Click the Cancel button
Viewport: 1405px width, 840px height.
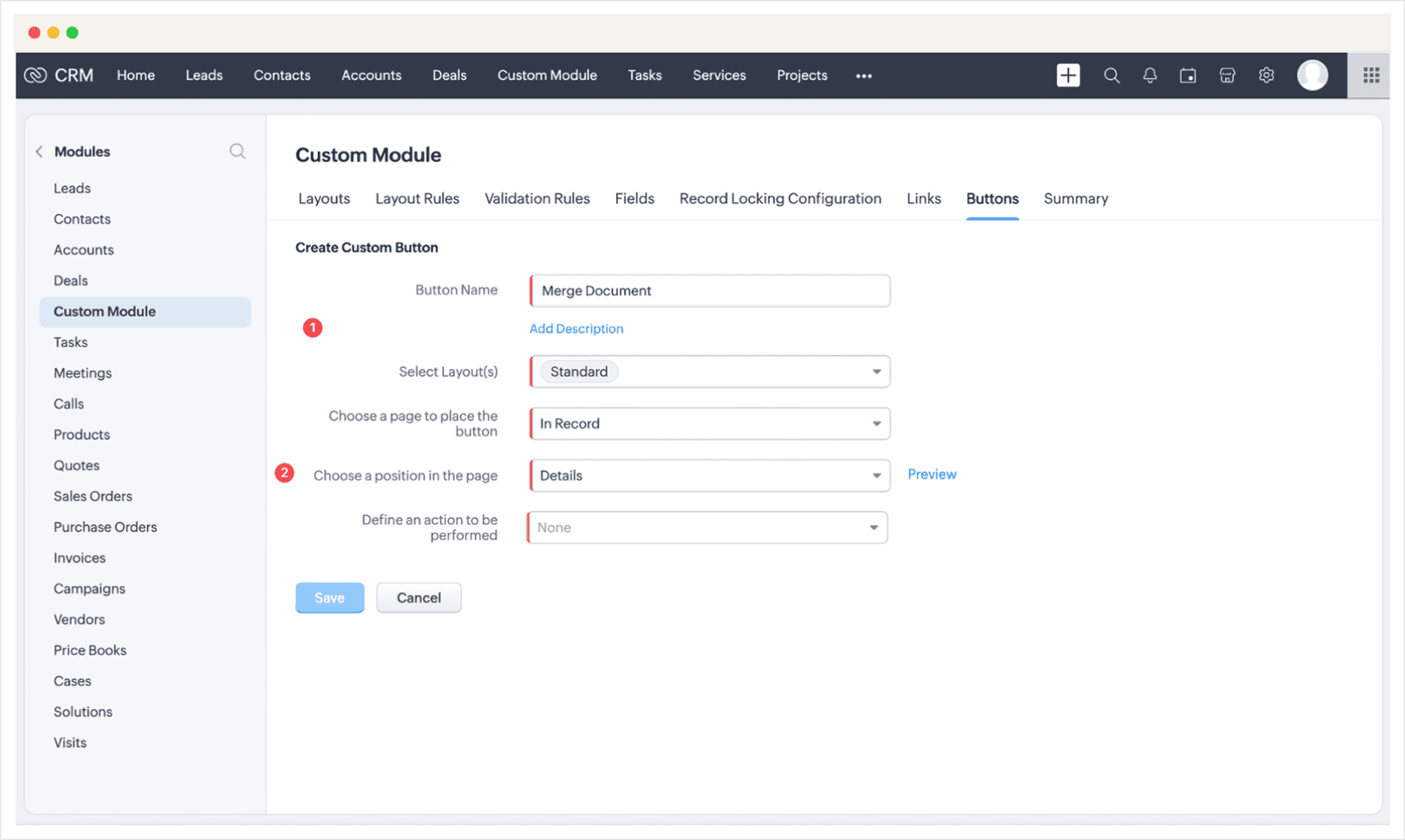419,598
